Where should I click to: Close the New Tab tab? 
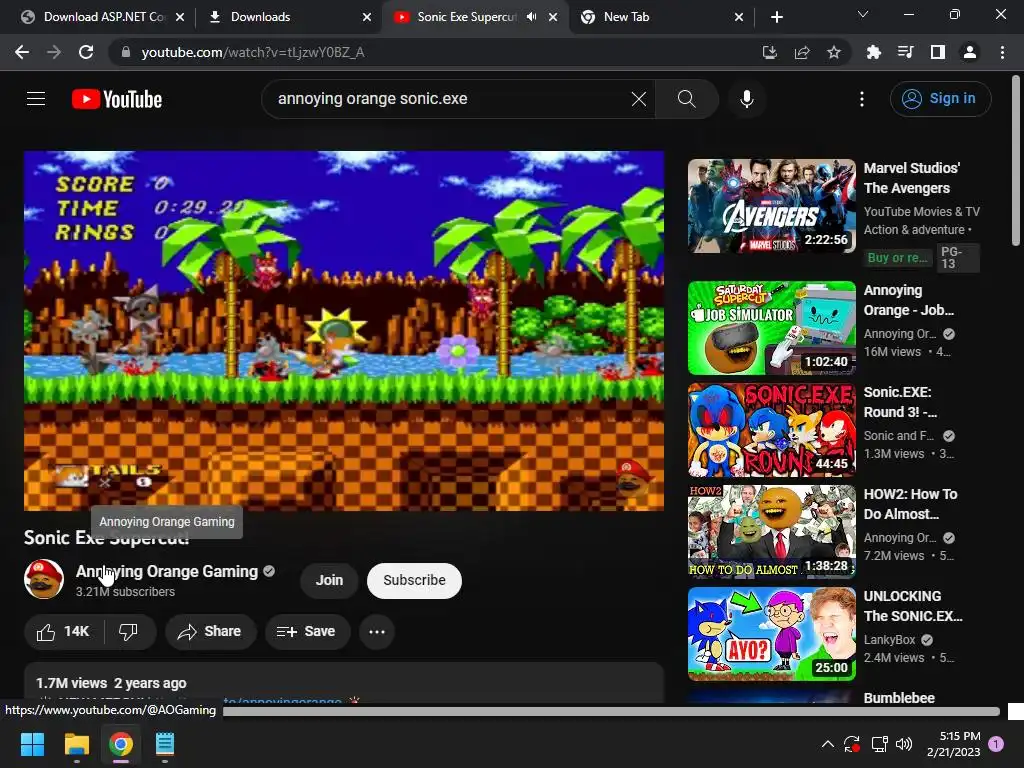pyautogui.click(x=739, y=17)
